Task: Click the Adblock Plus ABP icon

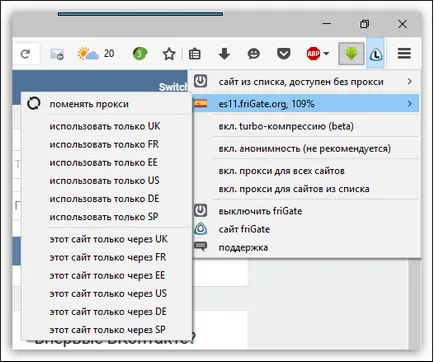Action: tap(313, 54)
